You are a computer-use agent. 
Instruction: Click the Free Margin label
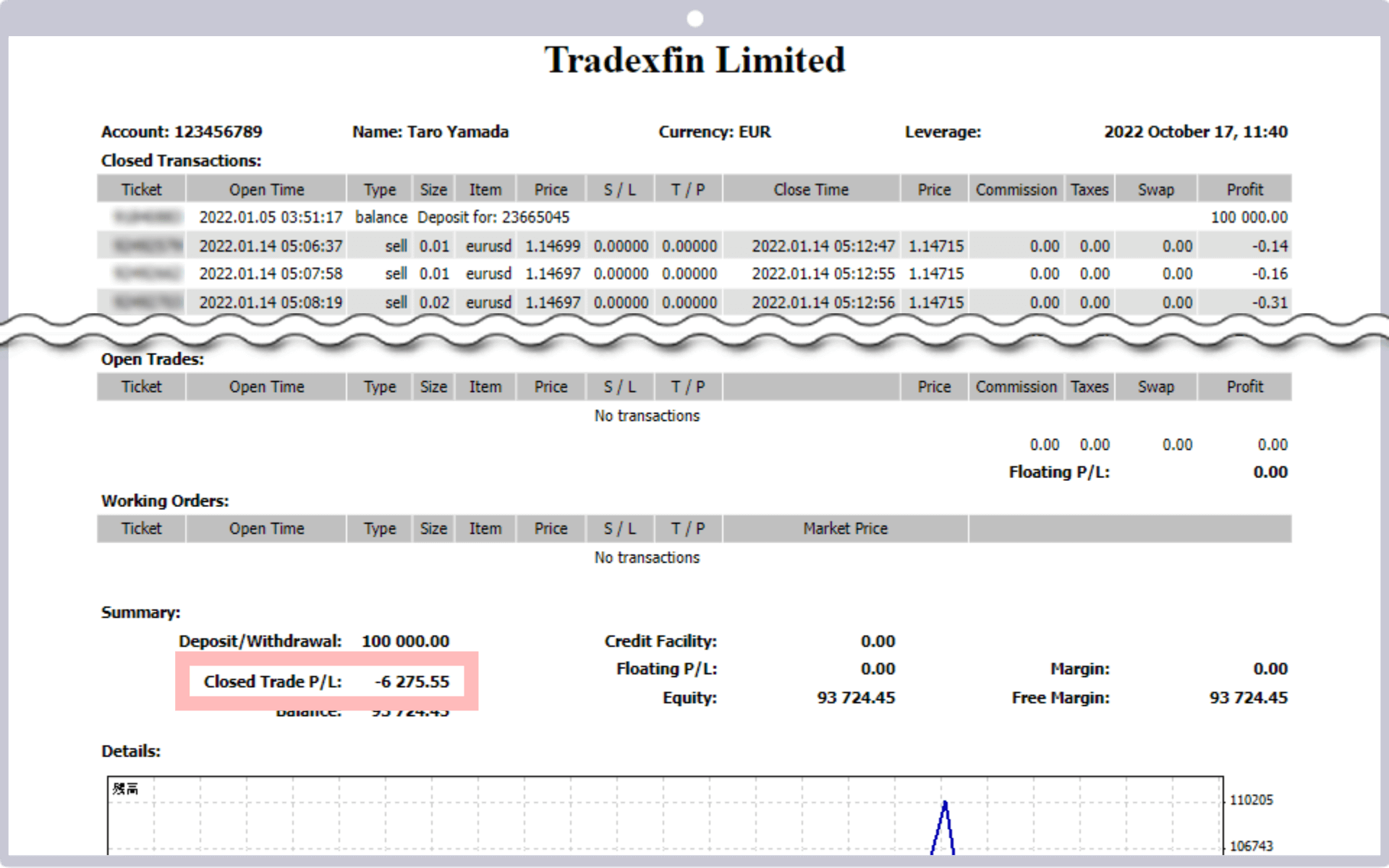pyautogui.click(x=1061, y=698)
